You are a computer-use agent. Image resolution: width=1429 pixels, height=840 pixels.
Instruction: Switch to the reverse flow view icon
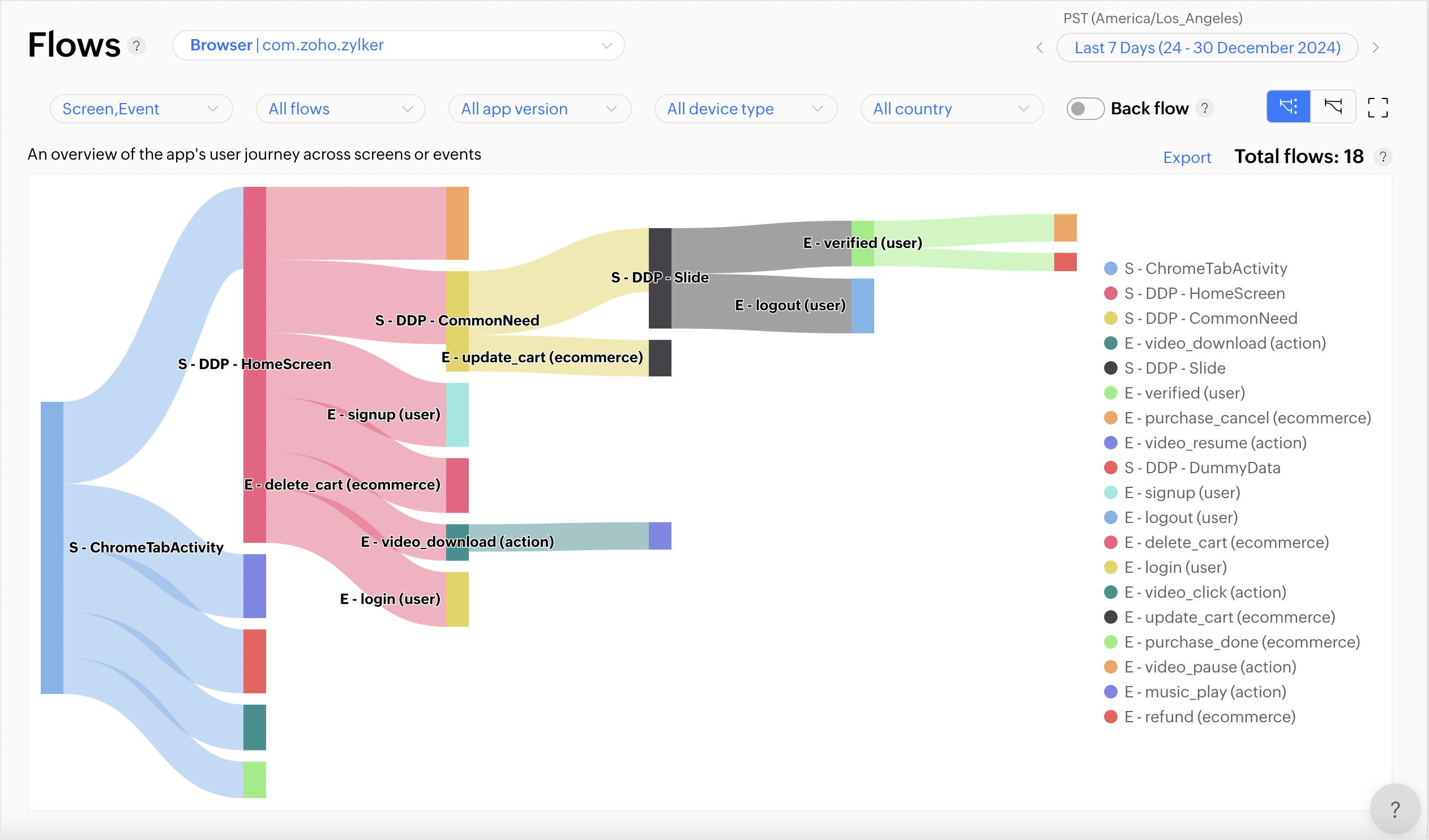(1333, 106)
